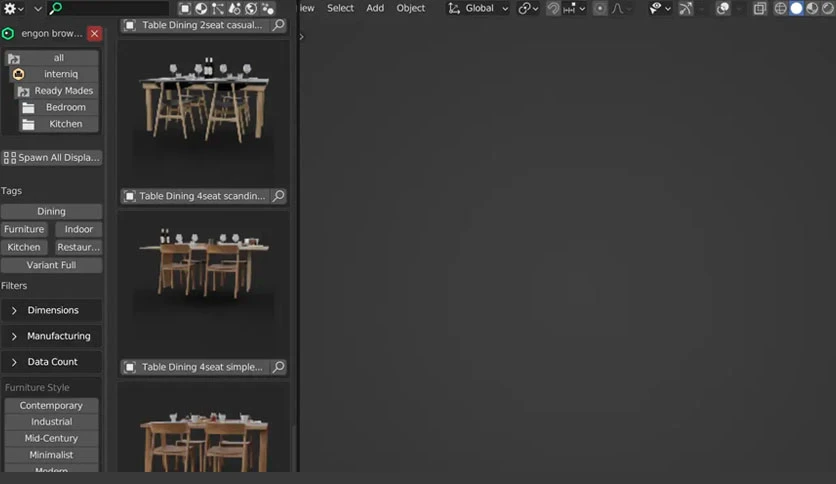Click Table Dining 2seat casual asset label
836x484 pixels.
click(202, 25)
